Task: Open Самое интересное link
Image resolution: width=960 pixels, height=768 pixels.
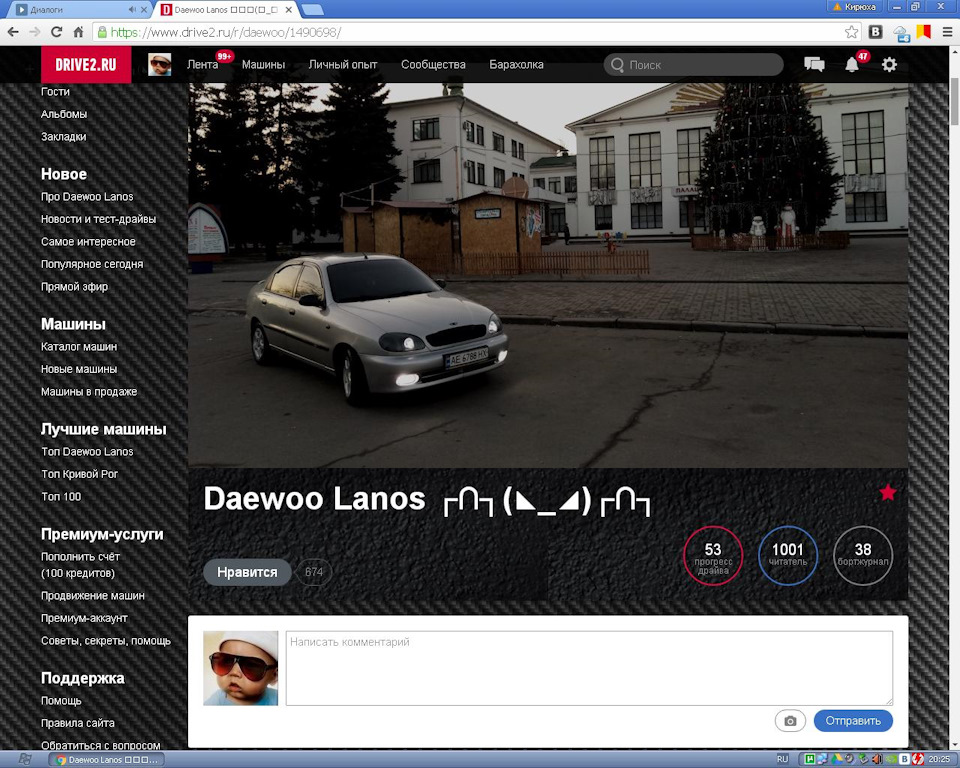Action: coord(88,242)
